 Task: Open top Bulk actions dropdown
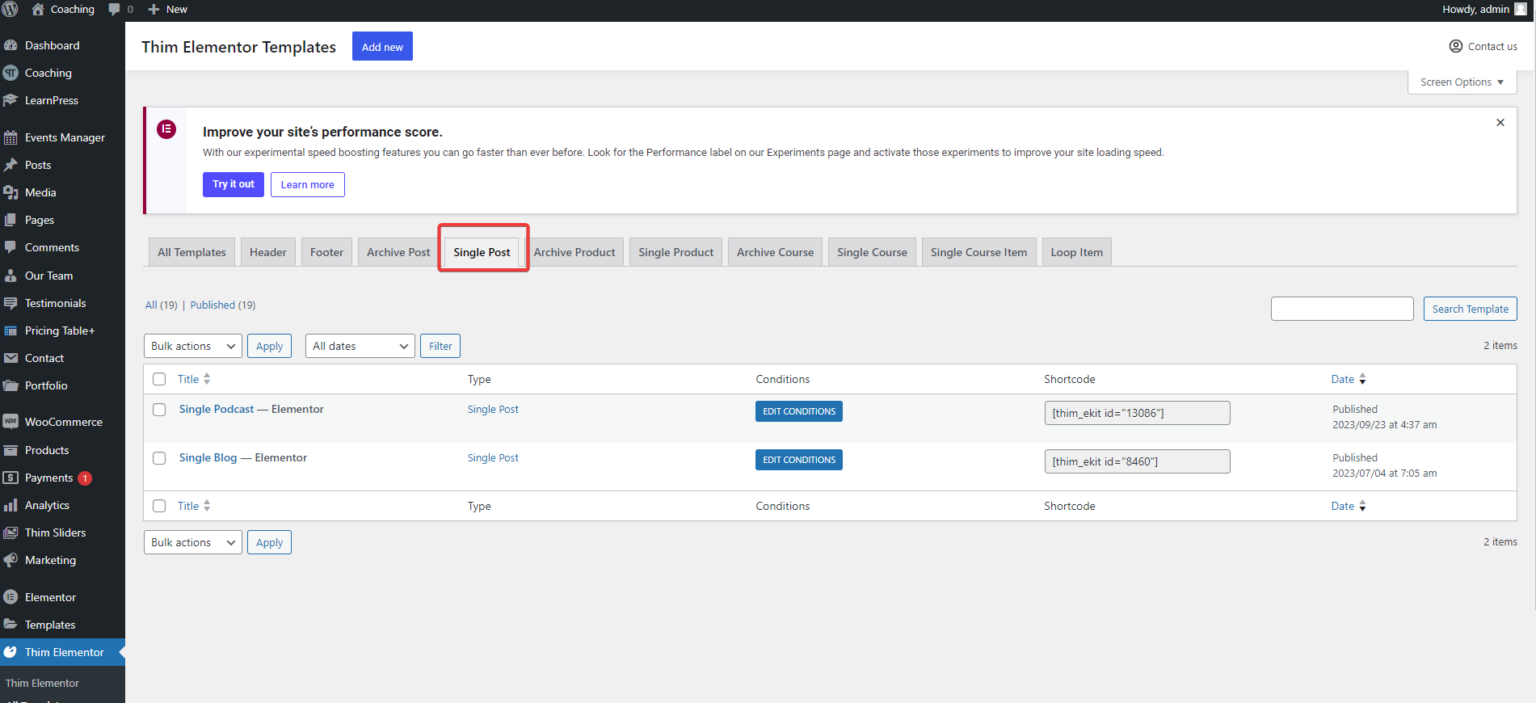(x=193, y=346)
